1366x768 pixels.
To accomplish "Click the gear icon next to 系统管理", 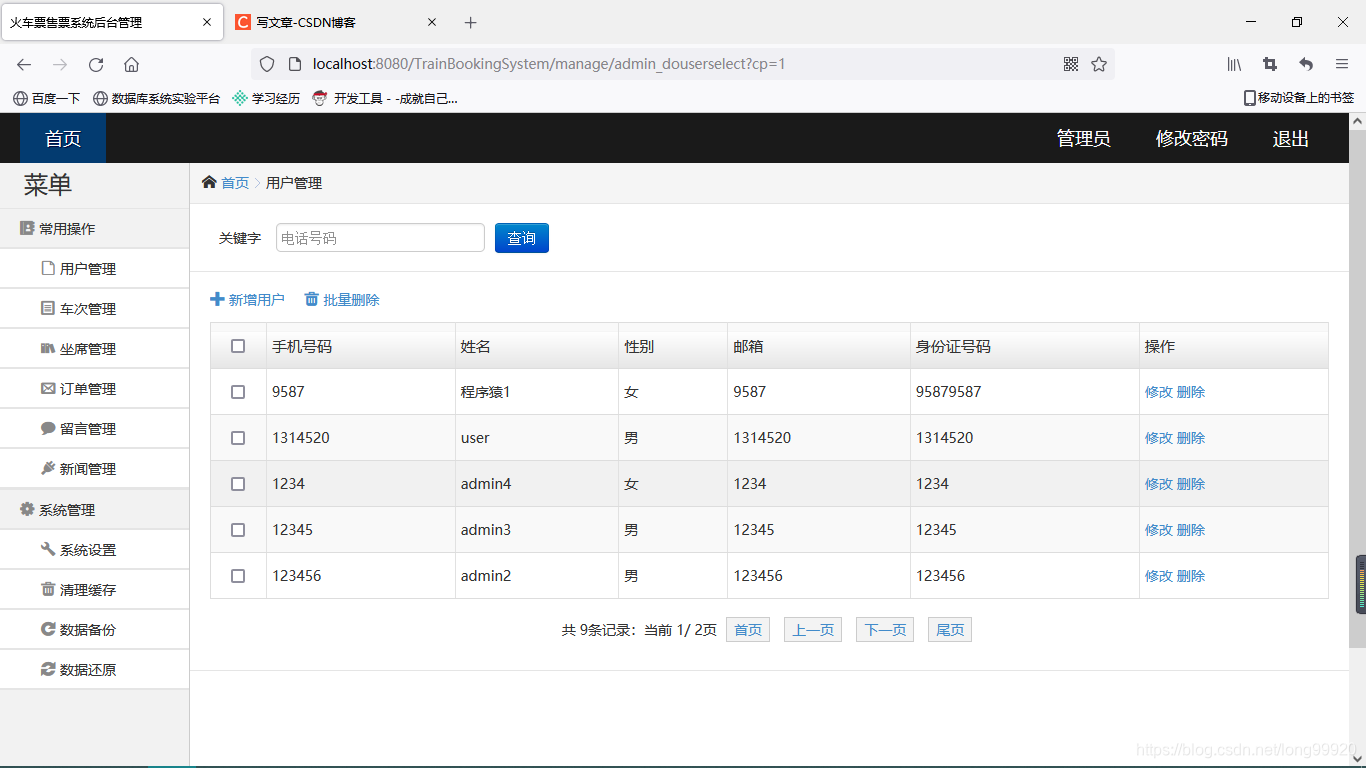I will pos(27,509).
